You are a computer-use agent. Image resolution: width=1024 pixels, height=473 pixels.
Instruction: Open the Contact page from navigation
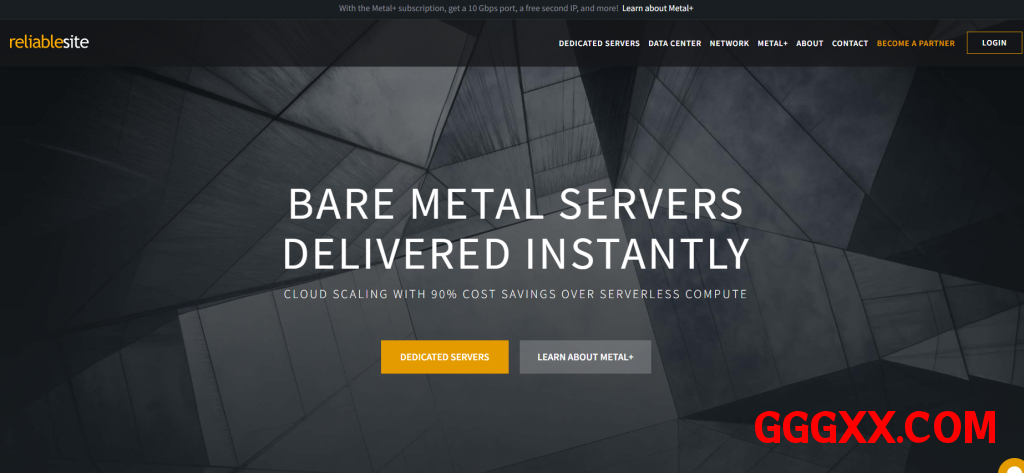(850, 44)
